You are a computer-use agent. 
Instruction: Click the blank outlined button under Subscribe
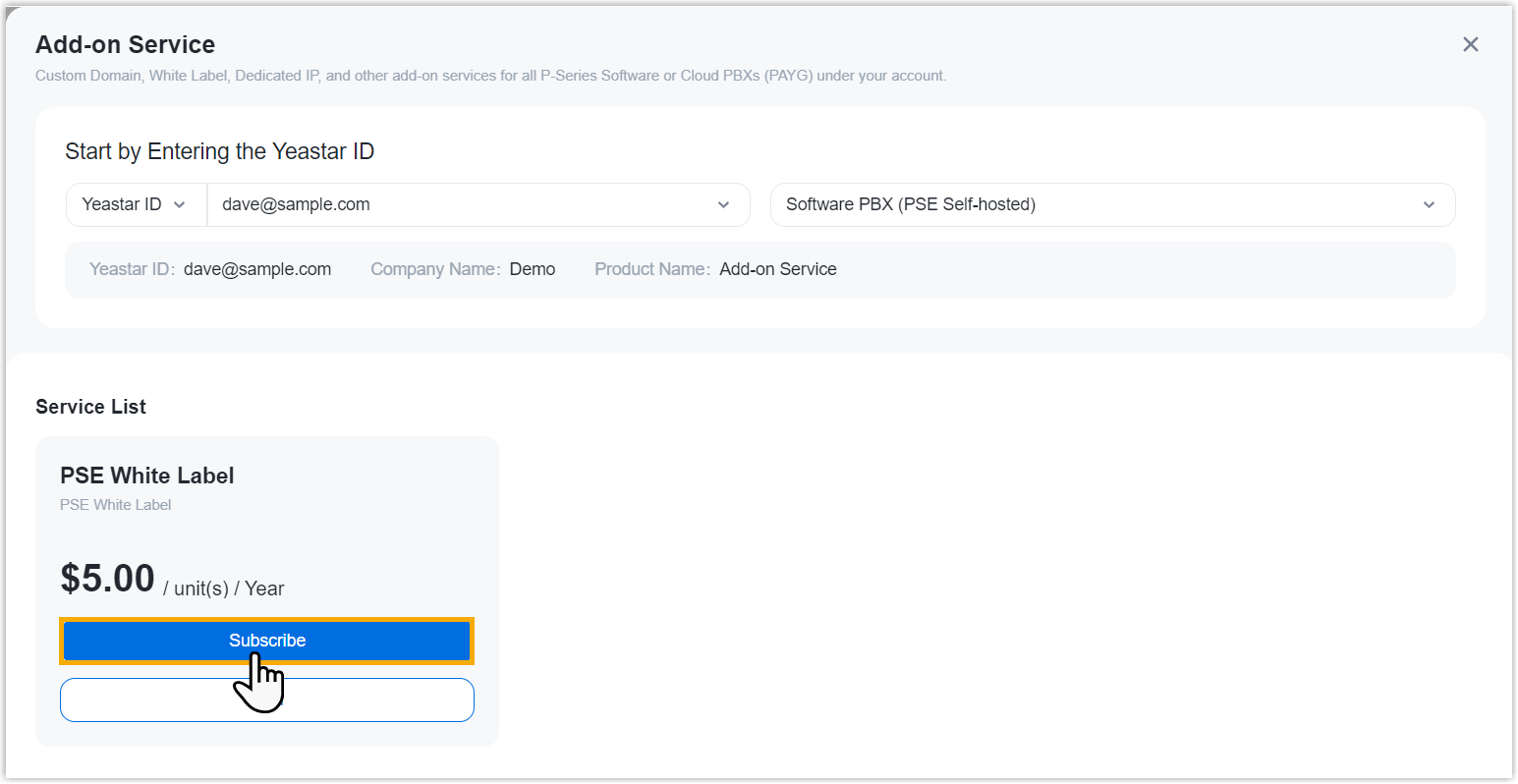click(267, 700)
